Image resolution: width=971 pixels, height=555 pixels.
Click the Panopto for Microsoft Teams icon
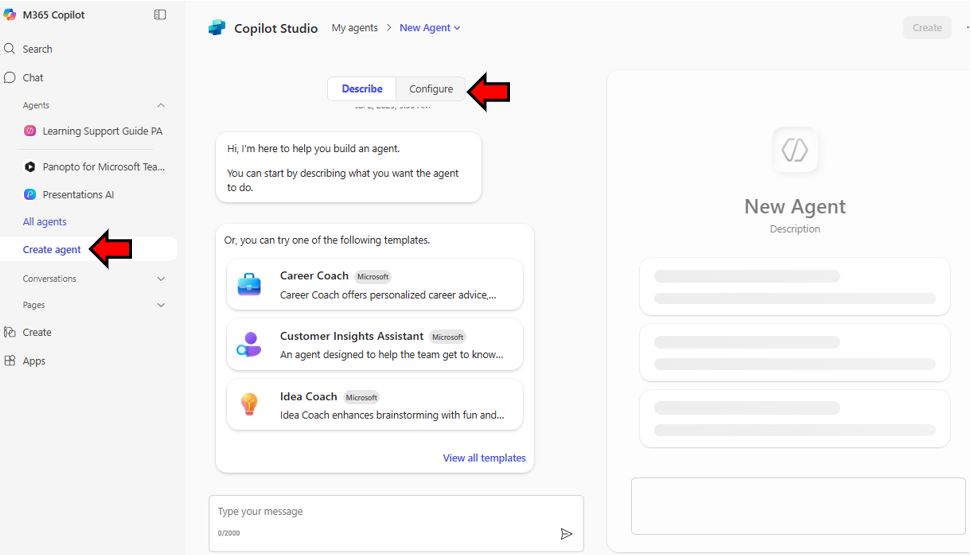click(x=30, y=167)
